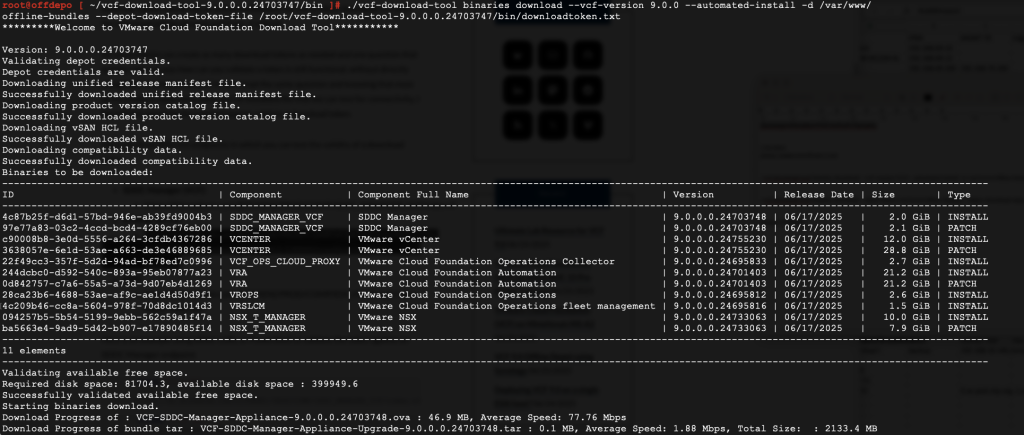1024x435 pixels.
Task: Select the Size column header
Action: pyautogui.click(x=882, y=195)
